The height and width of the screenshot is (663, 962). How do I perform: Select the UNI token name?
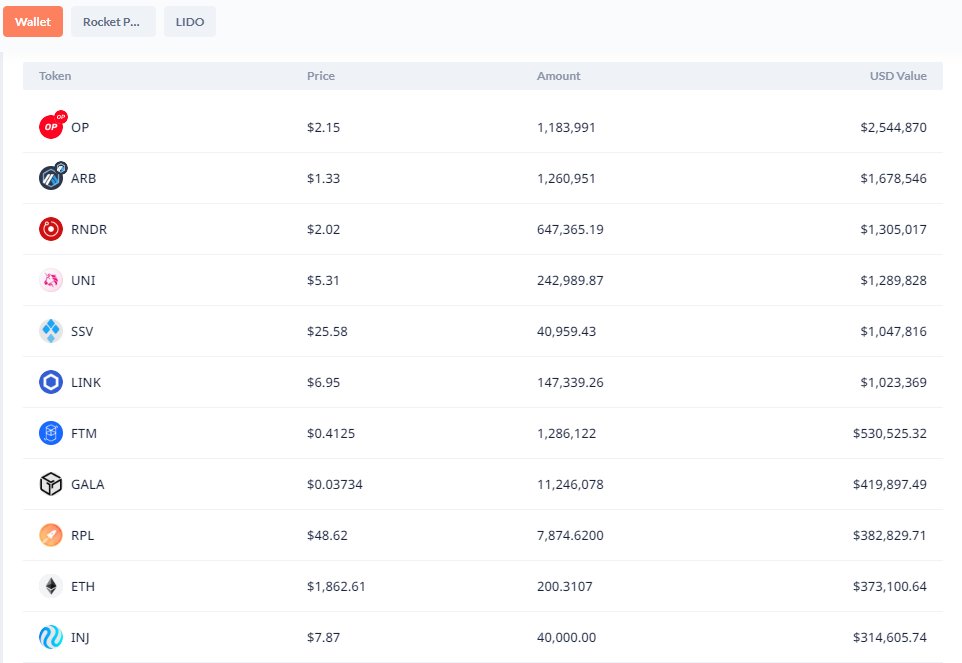[x=83, y=280]
